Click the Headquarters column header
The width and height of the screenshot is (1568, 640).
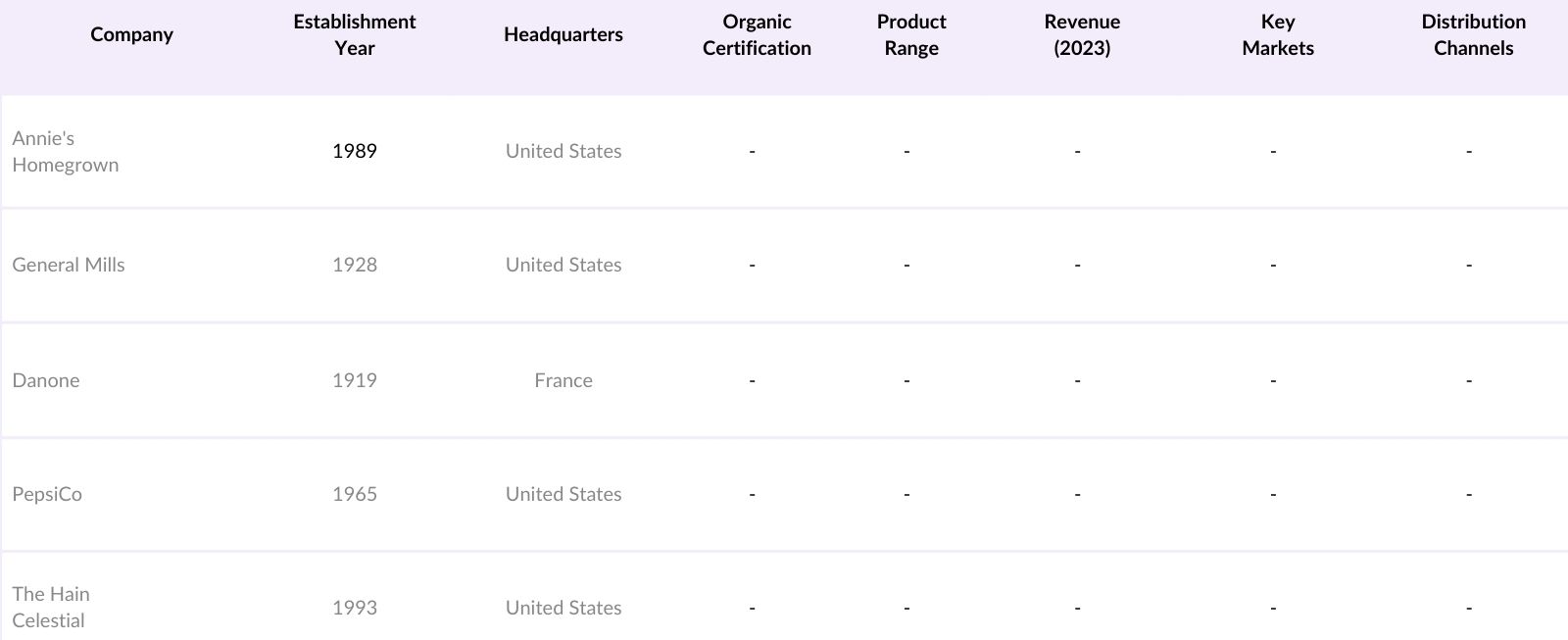563,34
